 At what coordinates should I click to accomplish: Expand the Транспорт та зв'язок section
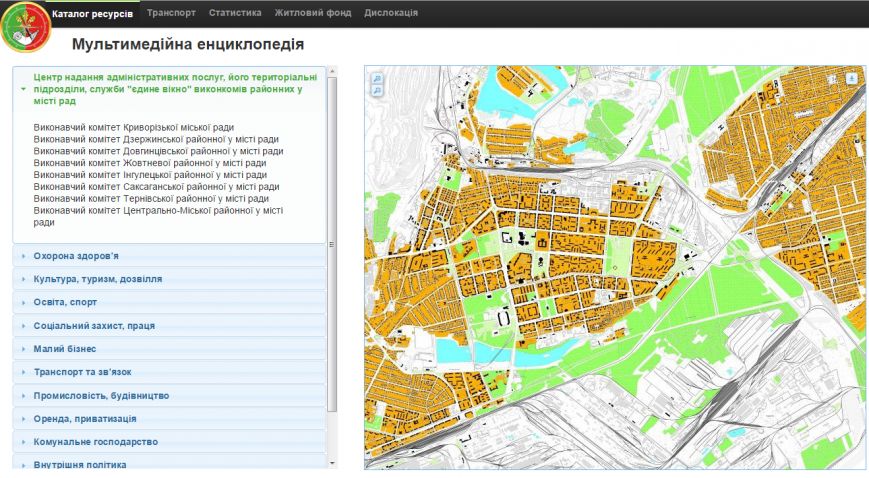(x=170, y=373)
